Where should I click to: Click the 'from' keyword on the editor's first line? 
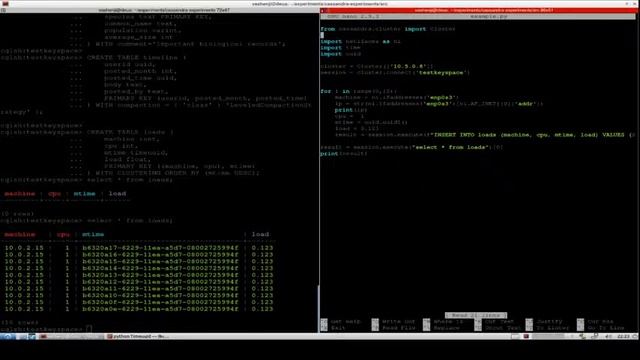tap(328, 29)
